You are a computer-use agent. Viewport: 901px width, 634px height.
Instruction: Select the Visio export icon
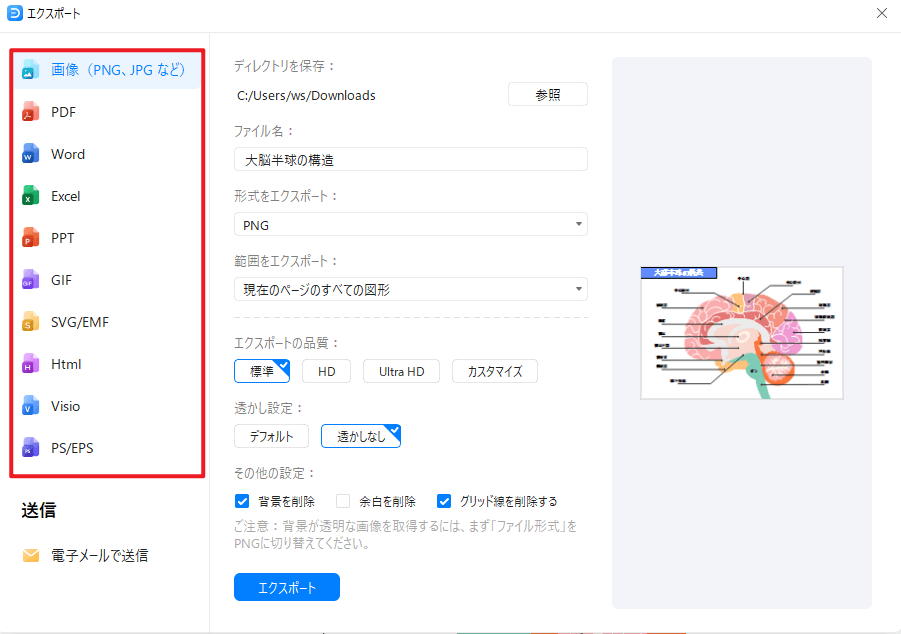pyautogui.click(x=29, y=406)
